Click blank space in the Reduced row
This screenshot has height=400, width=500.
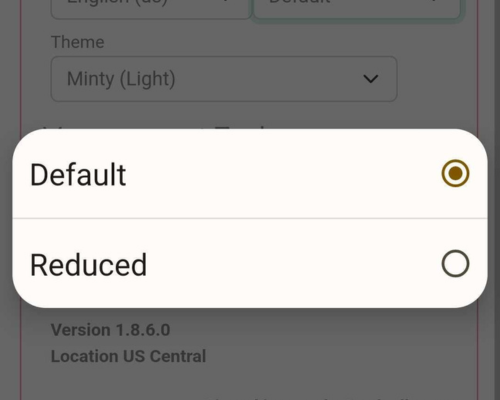pyautogui.click(x=293, y=264)
